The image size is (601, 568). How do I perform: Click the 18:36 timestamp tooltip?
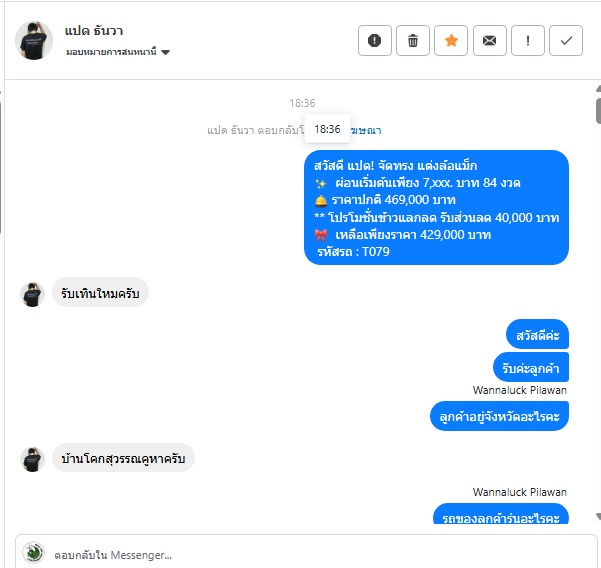pos(327,129)
